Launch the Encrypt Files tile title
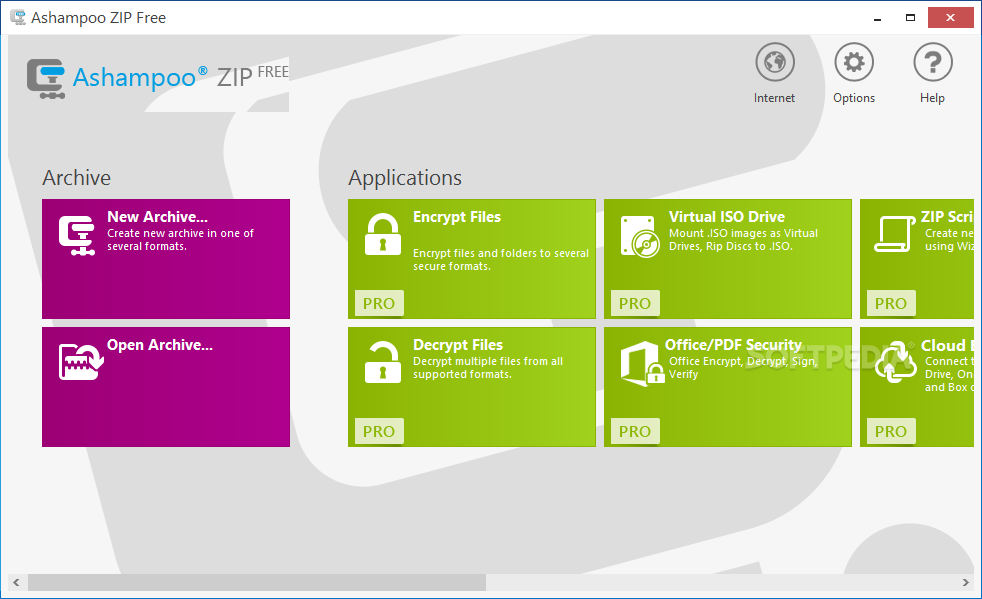The width and height of the screenshot is (982, 599). (x=457, y=217)
